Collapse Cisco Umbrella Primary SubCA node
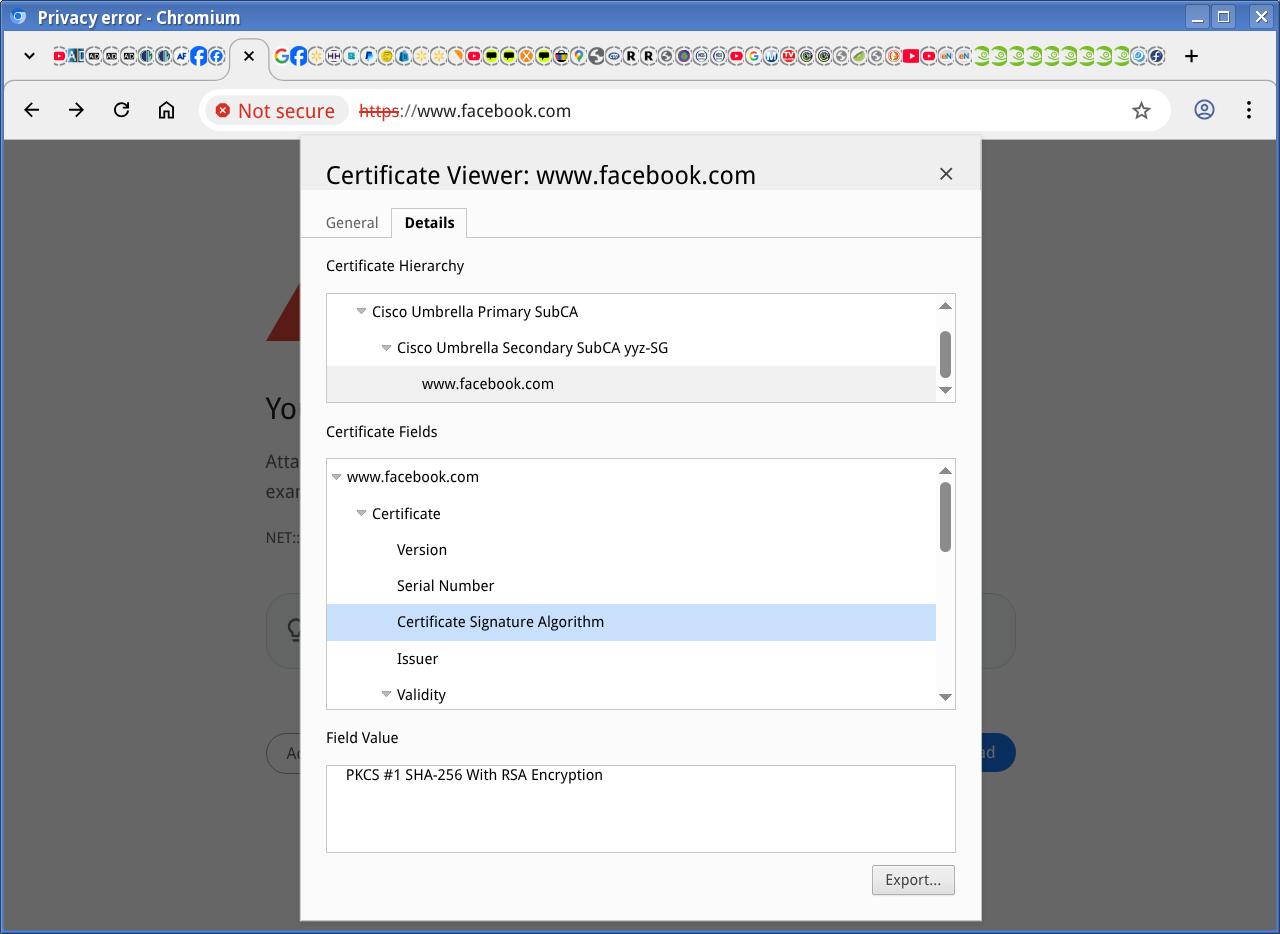Screen dimensions: 1280x934 (x=361, y=312)
